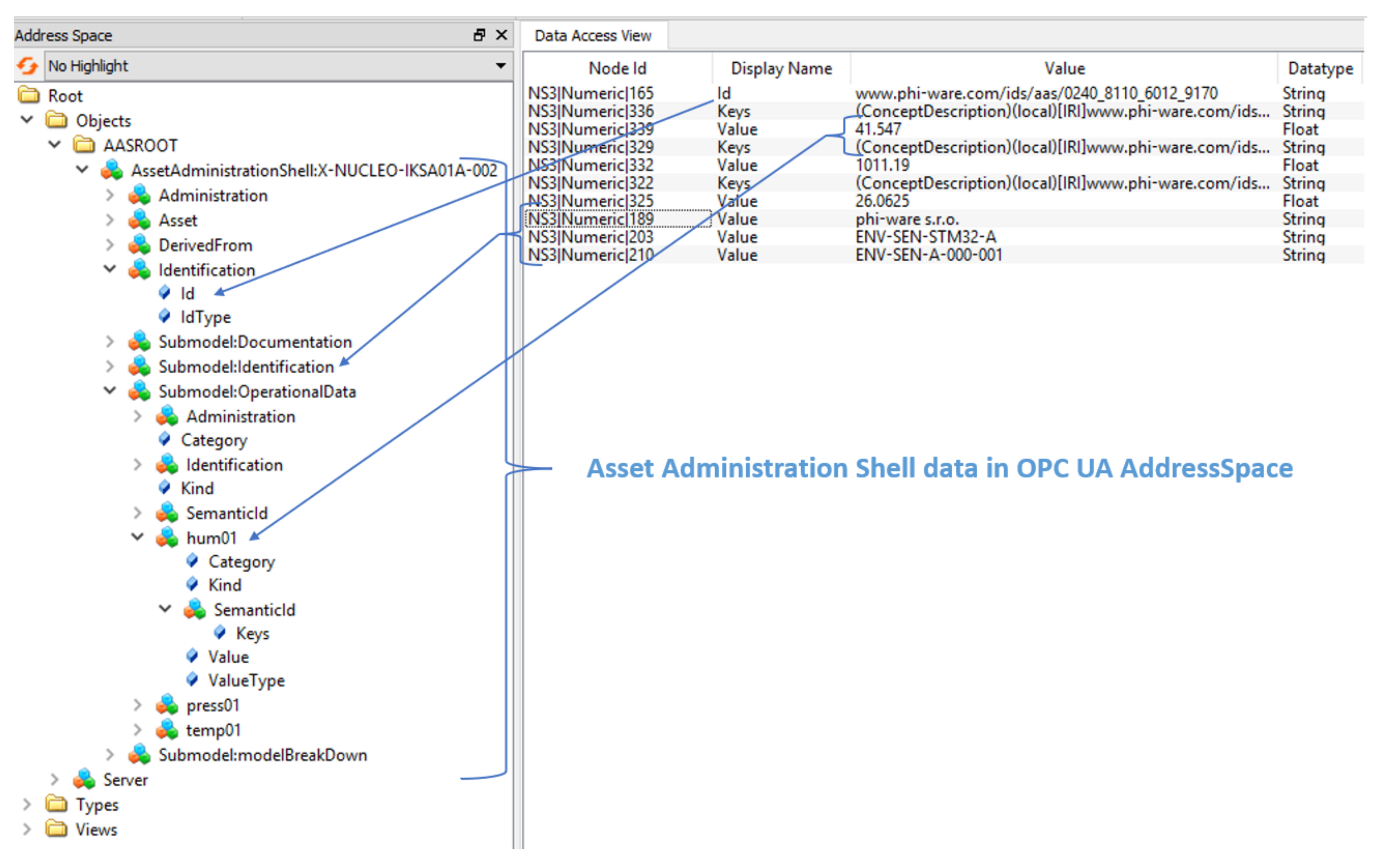Expand the Submodel:Documentation node

click(110, 342)
